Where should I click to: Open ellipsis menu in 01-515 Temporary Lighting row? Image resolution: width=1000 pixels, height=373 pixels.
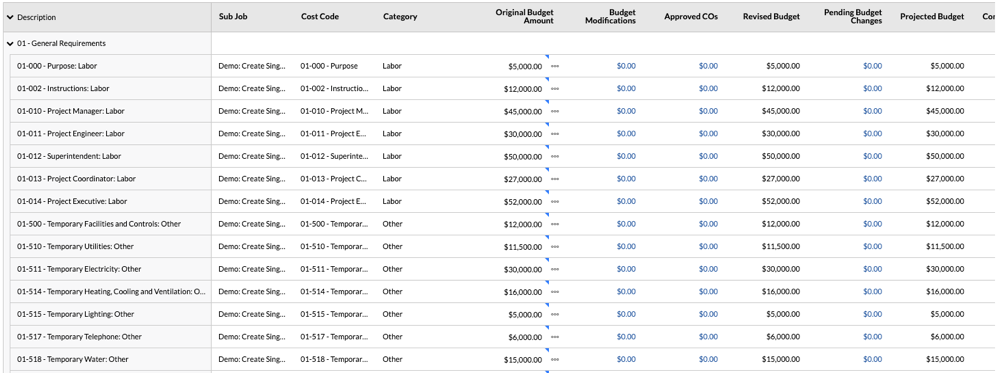[x=555, y=314]
